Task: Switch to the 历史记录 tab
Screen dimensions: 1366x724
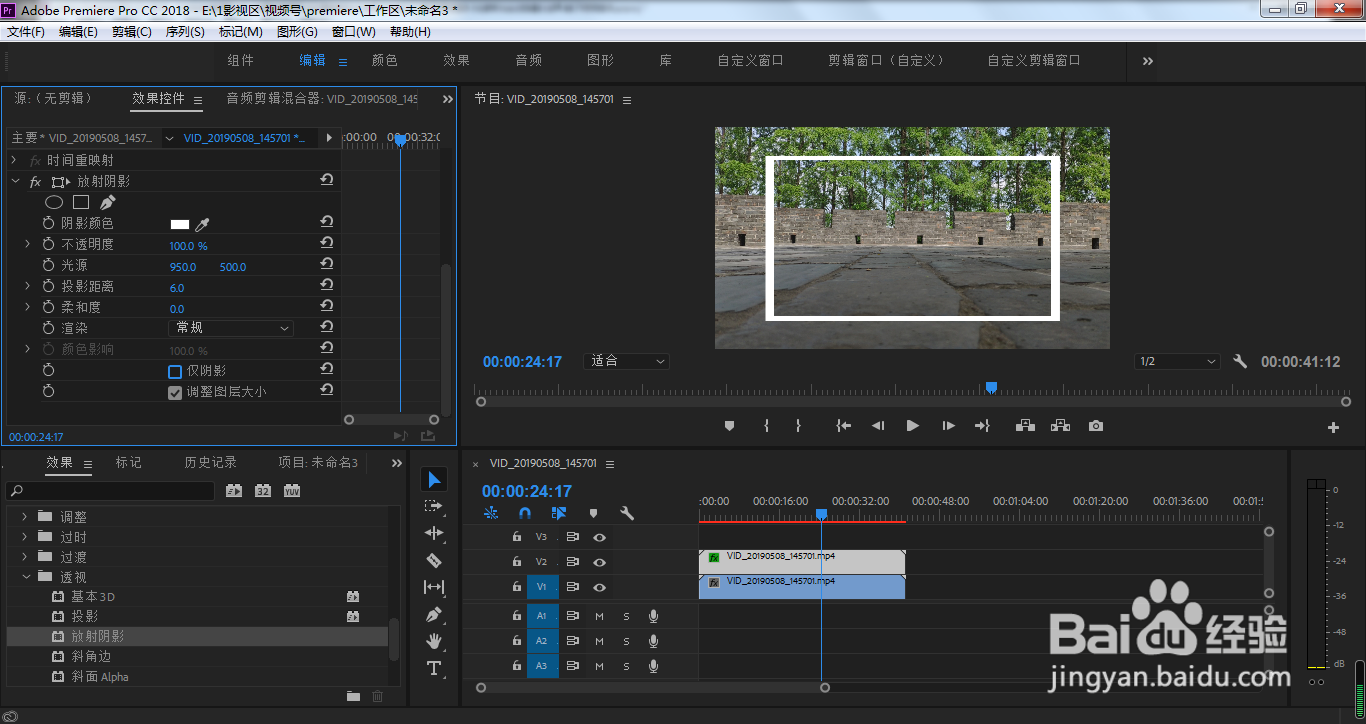Action: tap(210, 462)
